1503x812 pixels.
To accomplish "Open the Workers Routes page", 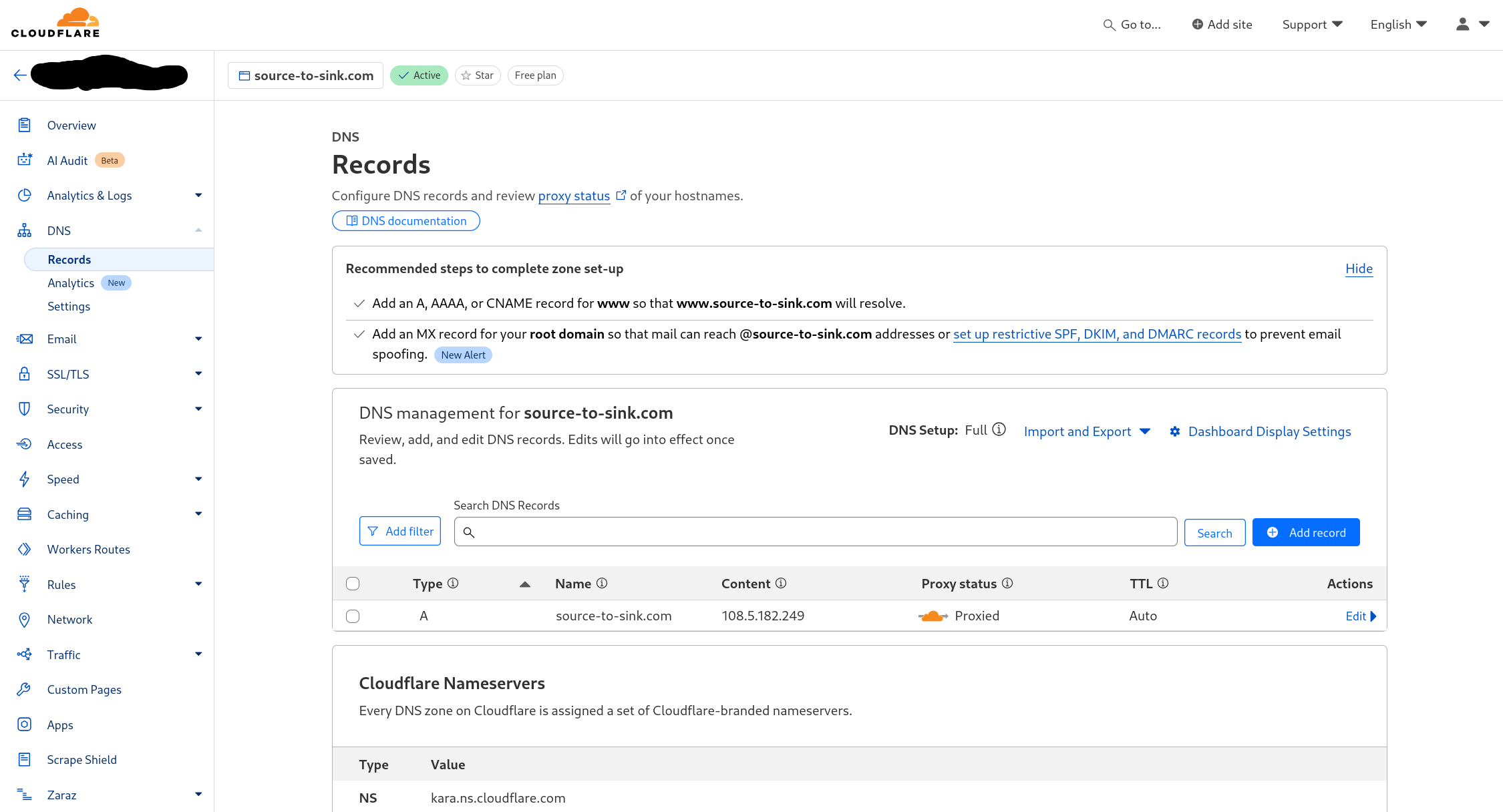I will click(89, 550).
